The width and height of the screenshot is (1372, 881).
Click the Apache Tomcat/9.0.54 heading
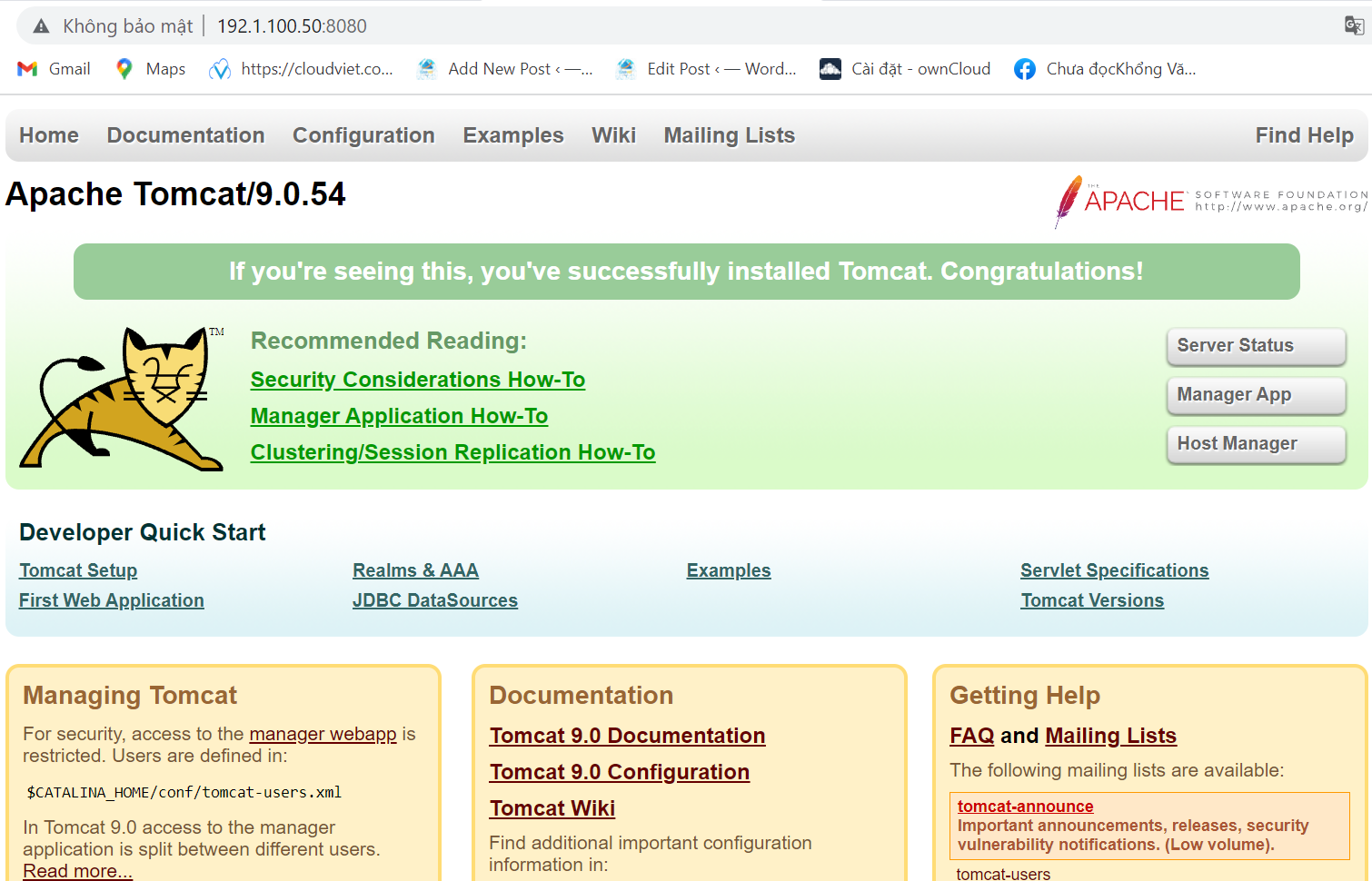click(175, 194)
